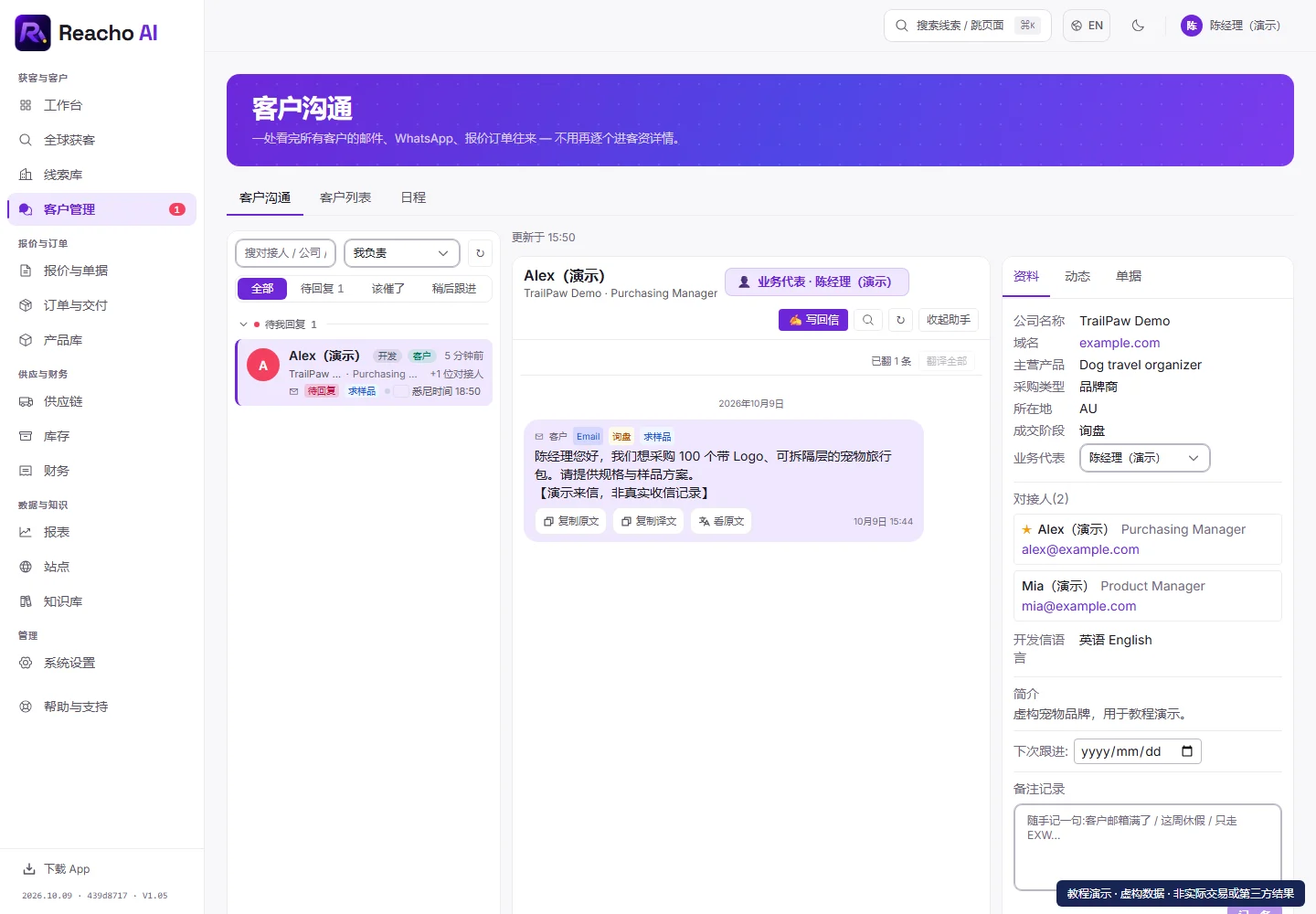Open 订单与交付 from the sidebar
Screen dimensions: 1316x914
tap(101, 305)
